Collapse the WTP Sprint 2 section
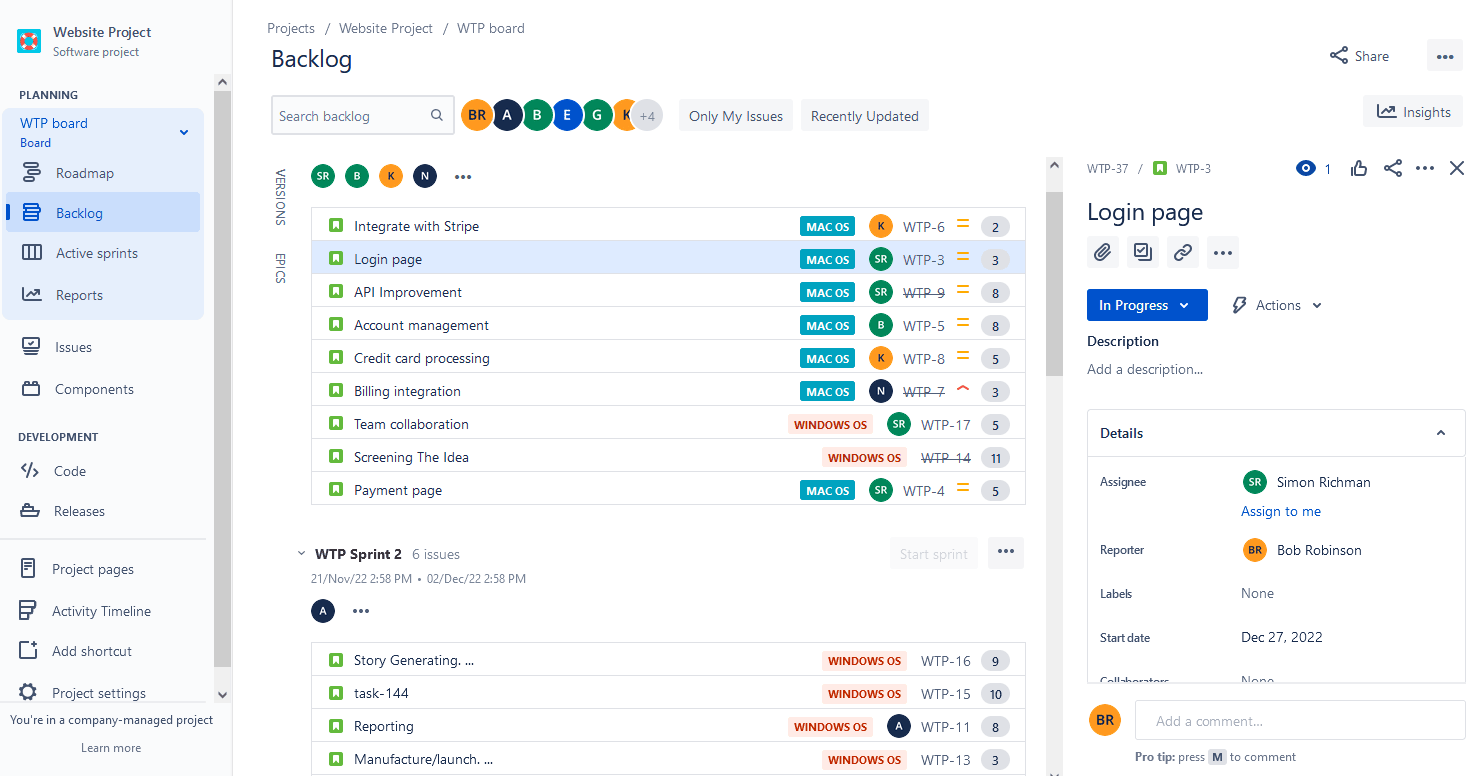This screenshot has height=776, width=1480. (x=302, y=553)
